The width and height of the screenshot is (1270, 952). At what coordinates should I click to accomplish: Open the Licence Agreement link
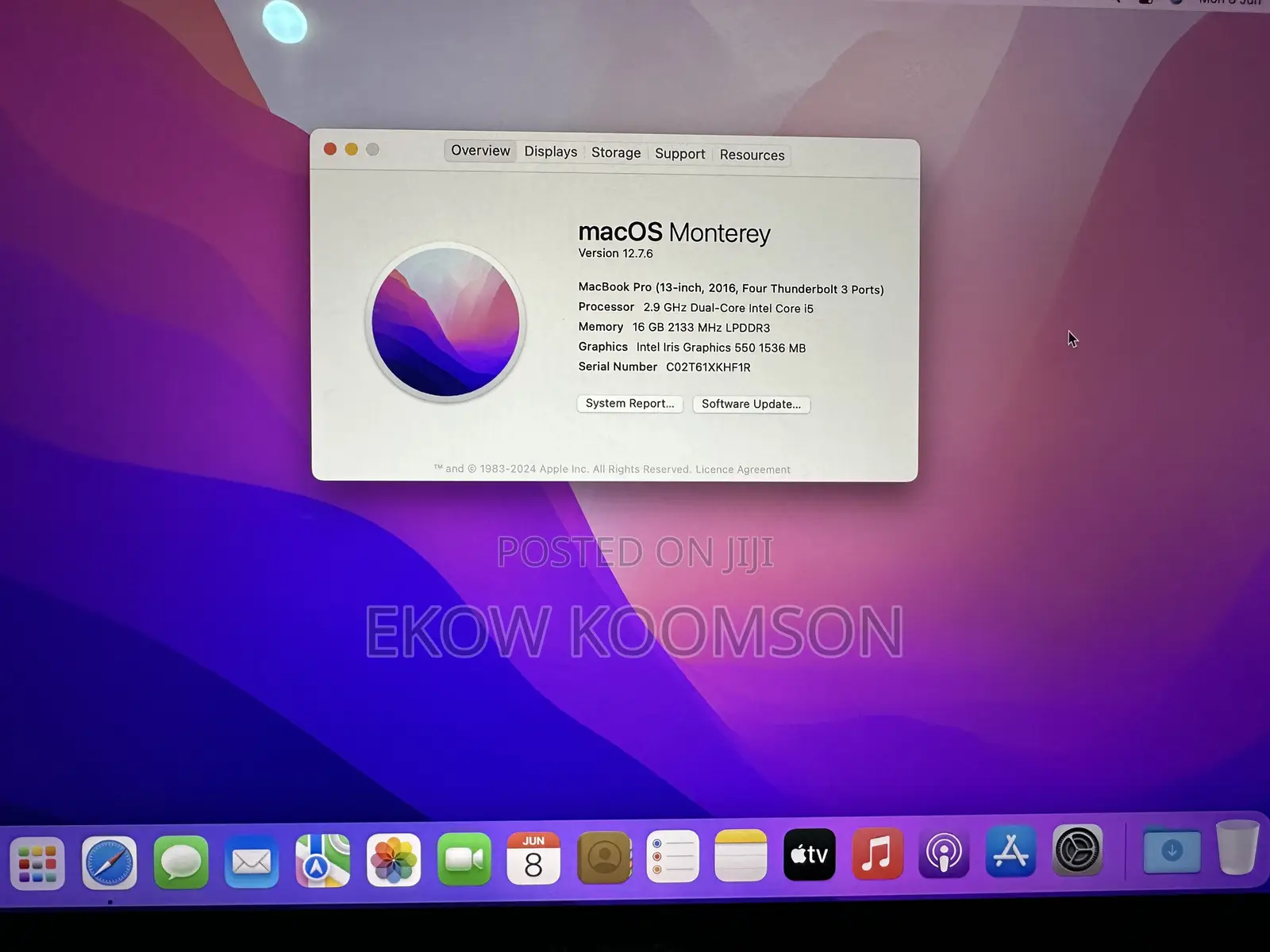(x=743, y=469)
